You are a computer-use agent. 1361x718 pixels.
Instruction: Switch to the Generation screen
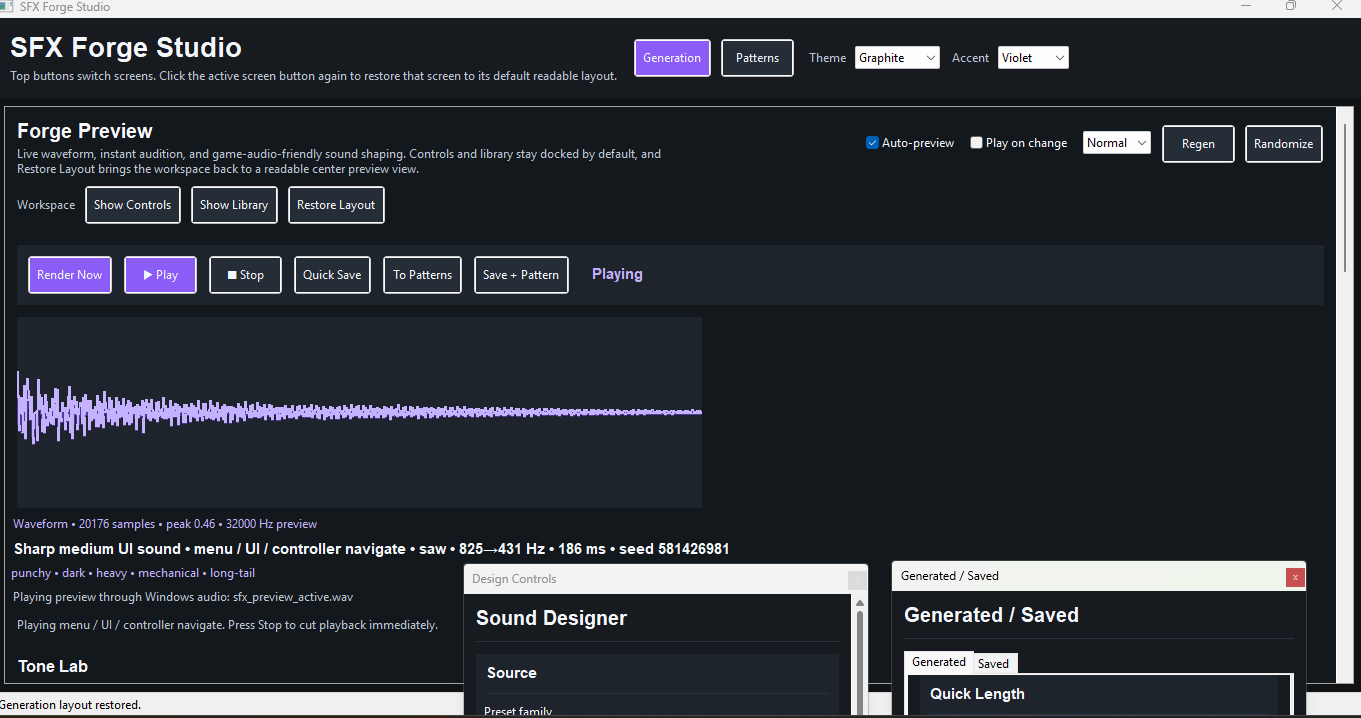[672, 58]
